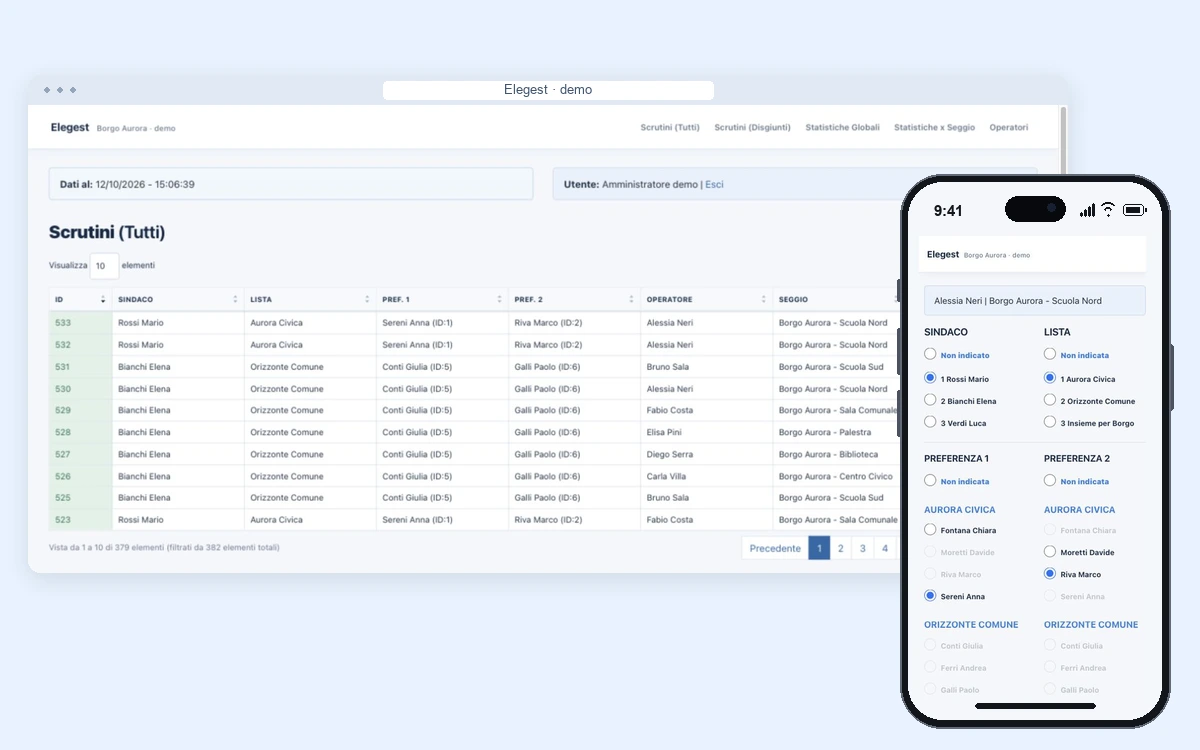Choose '2 Bianchi Elena' as Sindaco on phone
Screen dimensions: 1200x750
pyautogui.click(x=930, y=400)
